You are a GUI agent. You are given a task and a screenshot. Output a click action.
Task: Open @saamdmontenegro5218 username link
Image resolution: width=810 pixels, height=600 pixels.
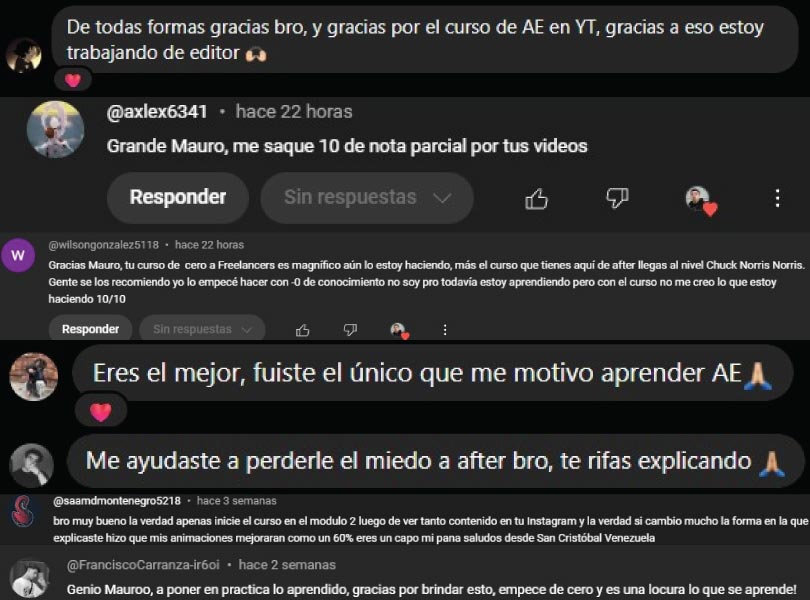pos(117,501)
